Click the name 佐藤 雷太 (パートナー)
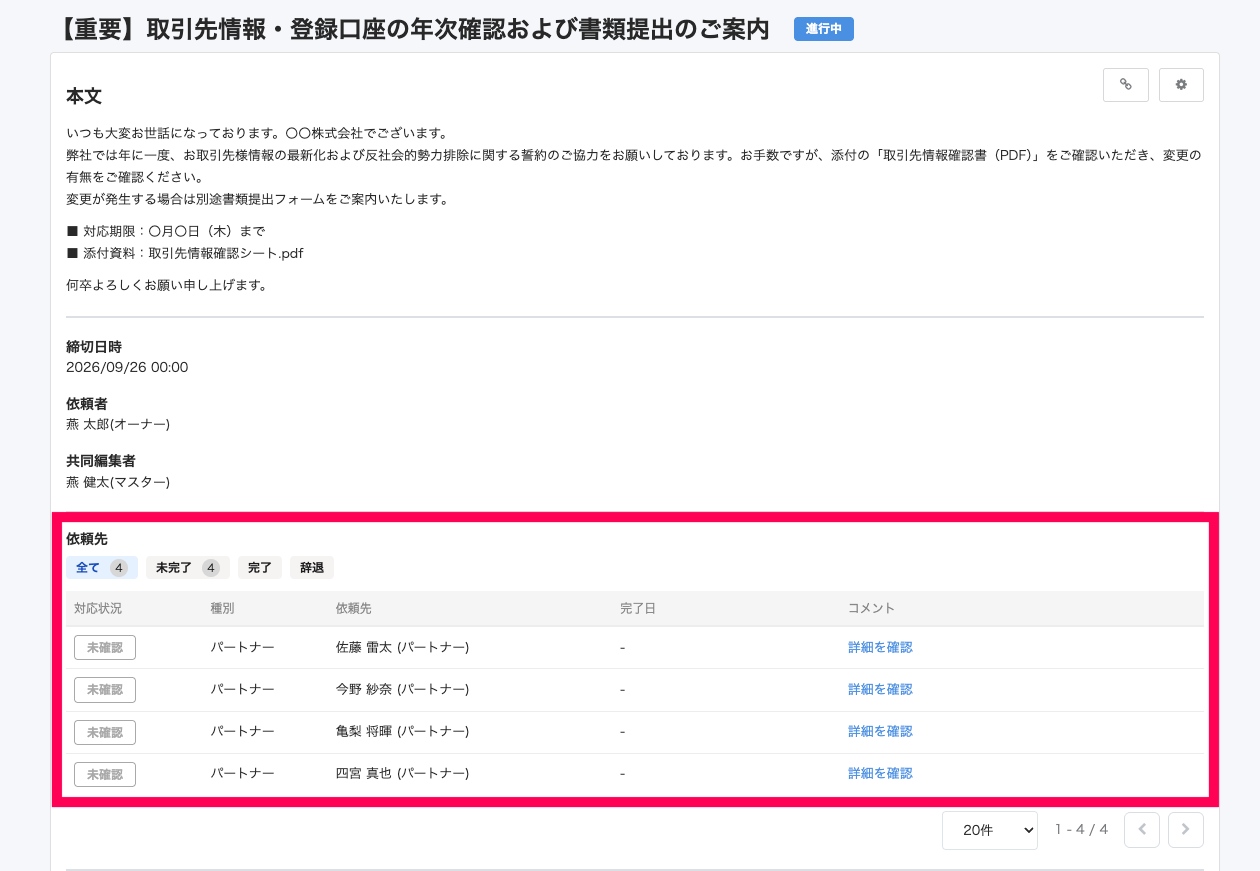The height and width of the screenshot is (871, 1260). pos(402,647)
